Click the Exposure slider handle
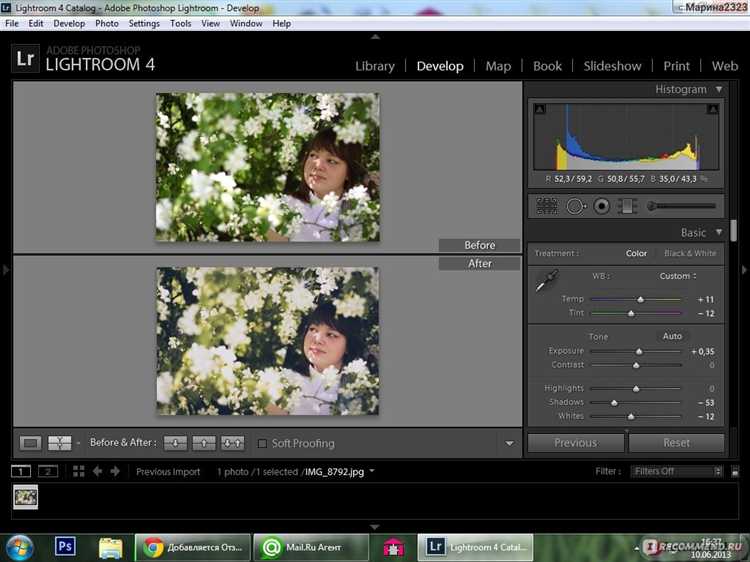The image size is (750, 562). [x=639, y=352]
